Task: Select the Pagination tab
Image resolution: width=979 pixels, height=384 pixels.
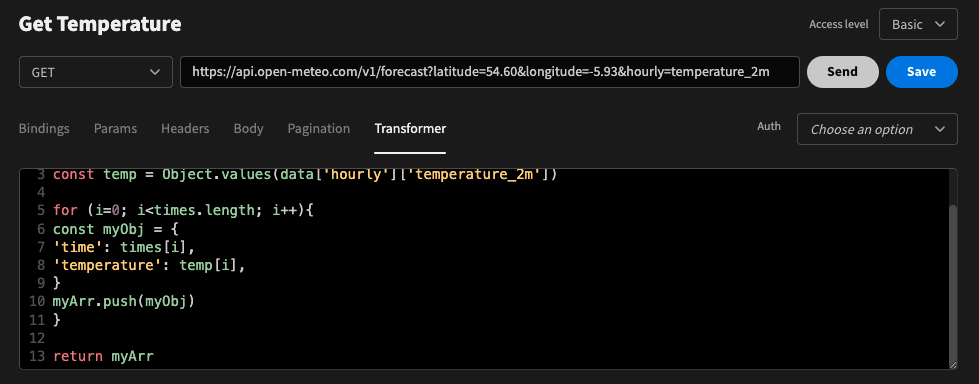Action: click(318, 129)
